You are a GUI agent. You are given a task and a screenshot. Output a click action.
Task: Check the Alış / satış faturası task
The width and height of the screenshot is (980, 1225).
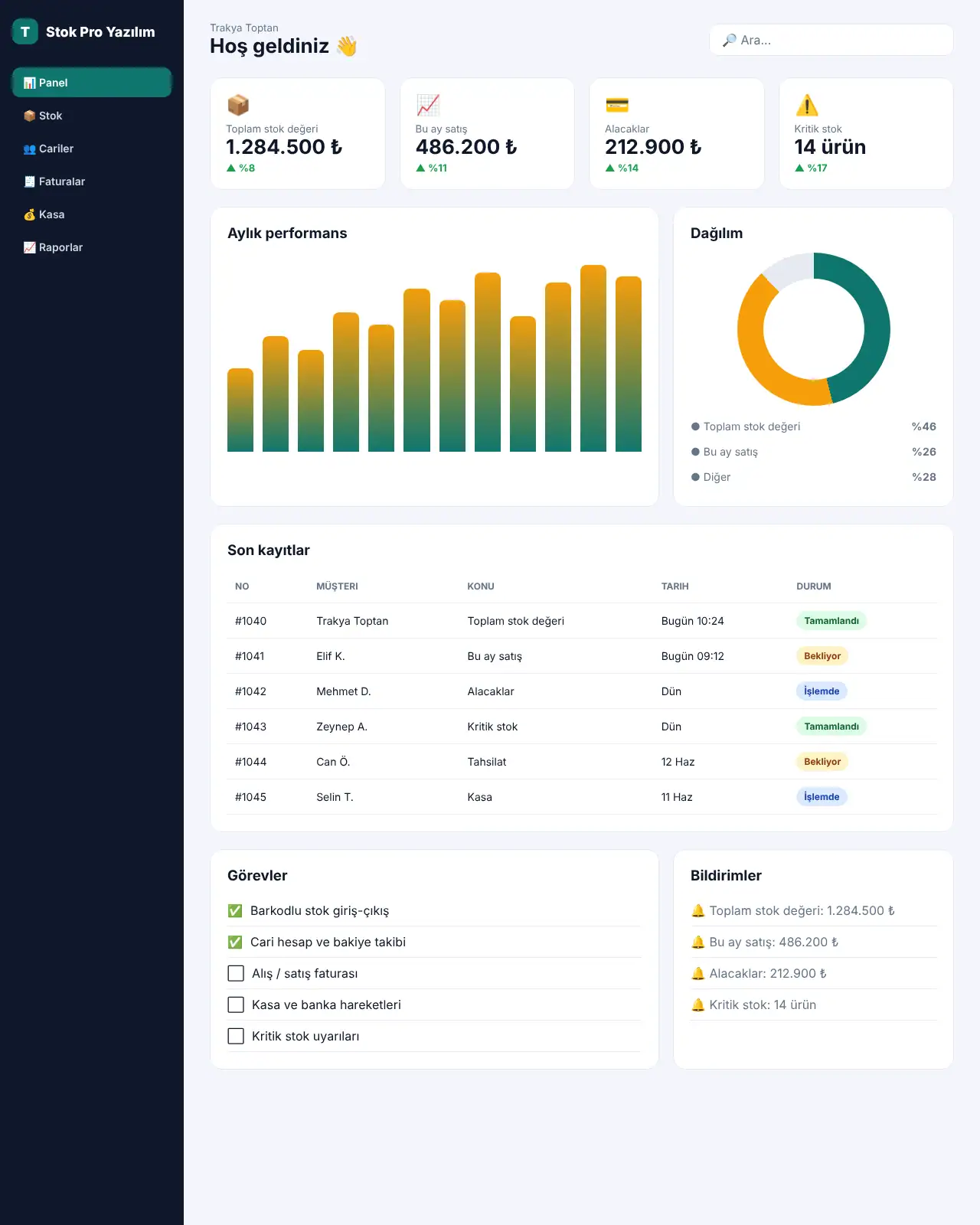pos(236,973)
